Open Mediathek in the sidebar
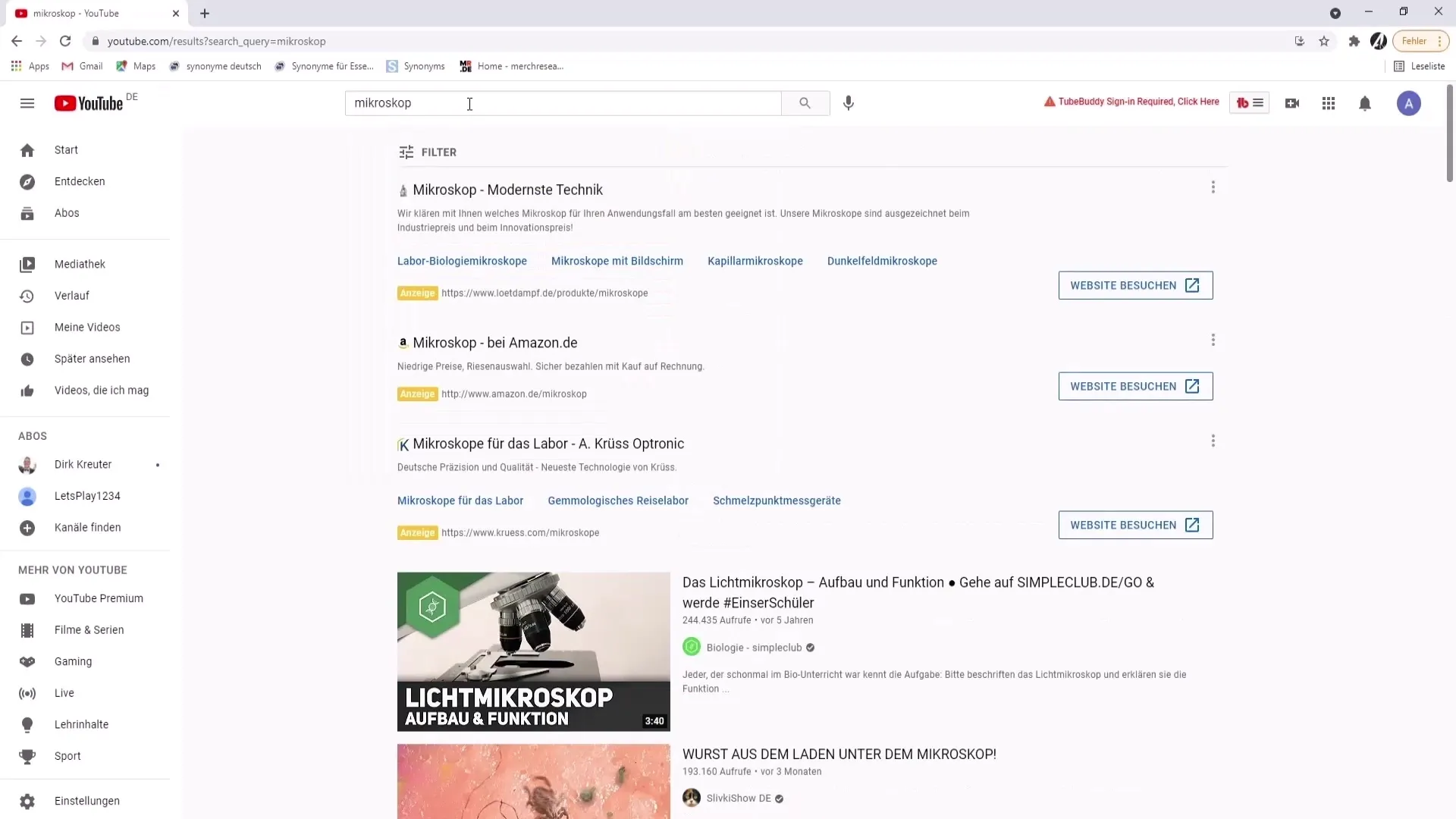Viewport: 1456px width, 819px height. (85, 264)
